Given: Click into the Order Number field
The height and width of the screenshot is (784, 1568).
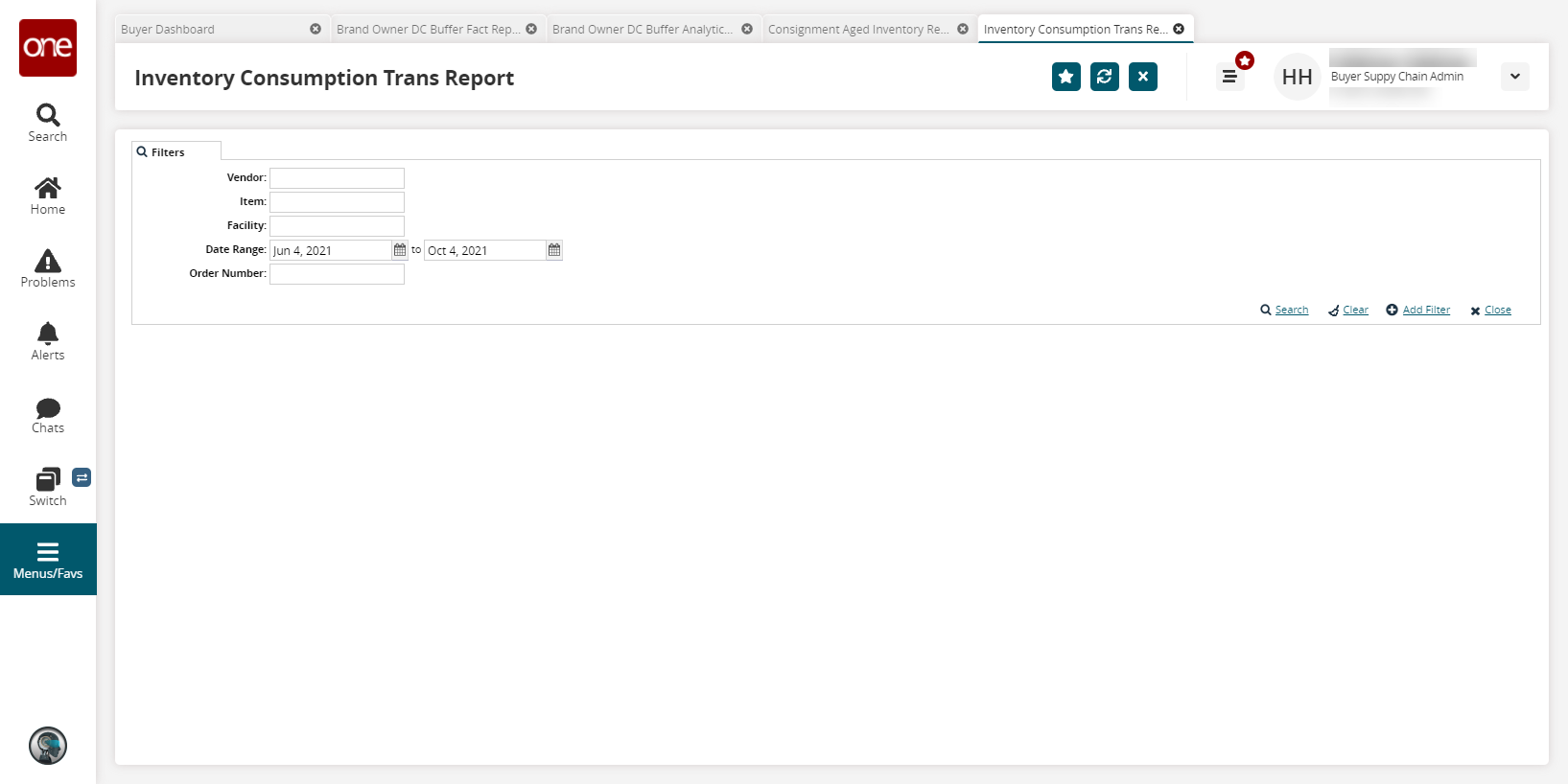Looking at the screenshot, I should [337, 274].
